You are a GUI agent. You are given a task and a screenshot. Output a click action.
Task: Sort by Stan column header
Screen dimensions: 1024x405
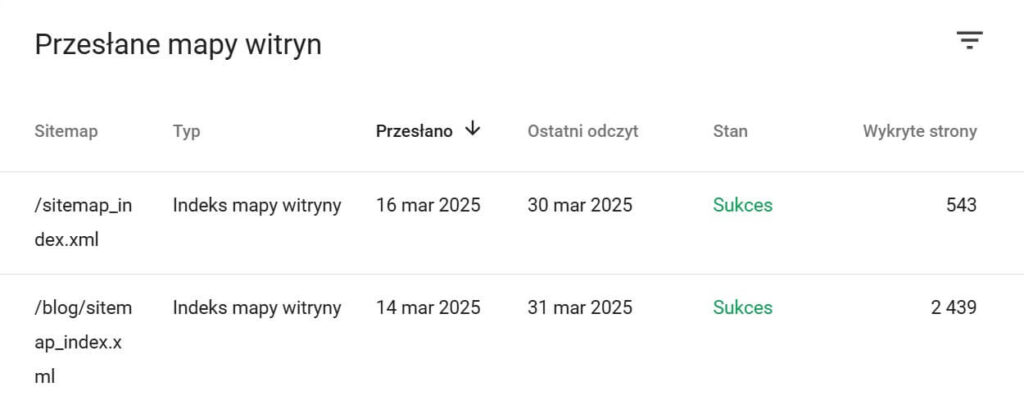click(730, 131)
